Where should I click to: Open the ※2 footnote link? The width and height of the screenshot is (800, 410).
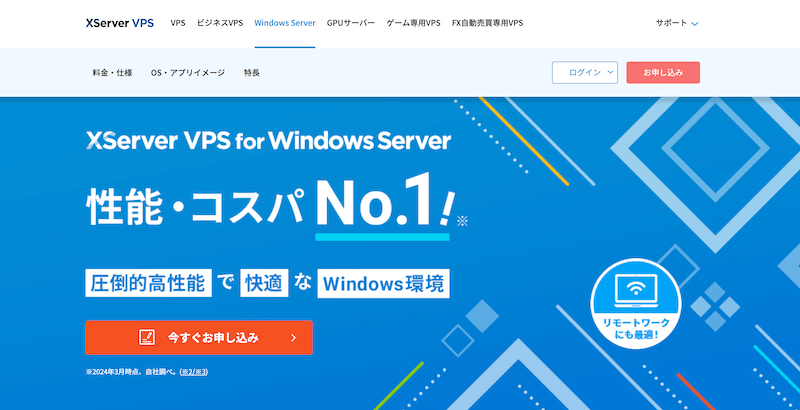click(x=188, y=372)
